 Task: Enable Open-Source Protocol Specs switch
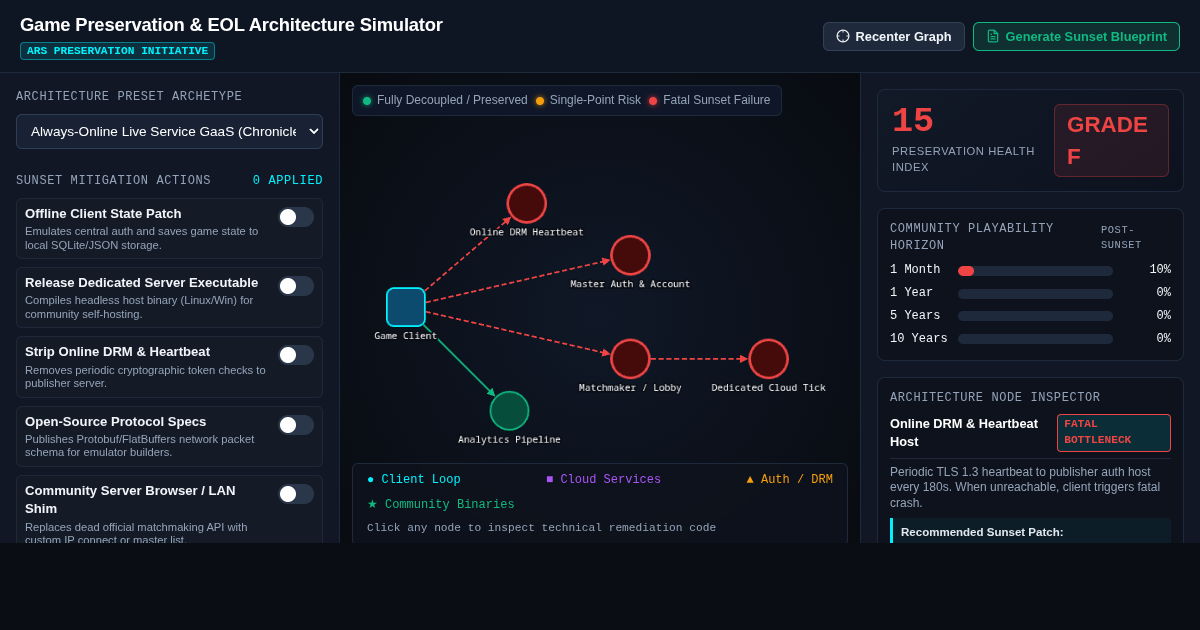(x=296, y=425)
